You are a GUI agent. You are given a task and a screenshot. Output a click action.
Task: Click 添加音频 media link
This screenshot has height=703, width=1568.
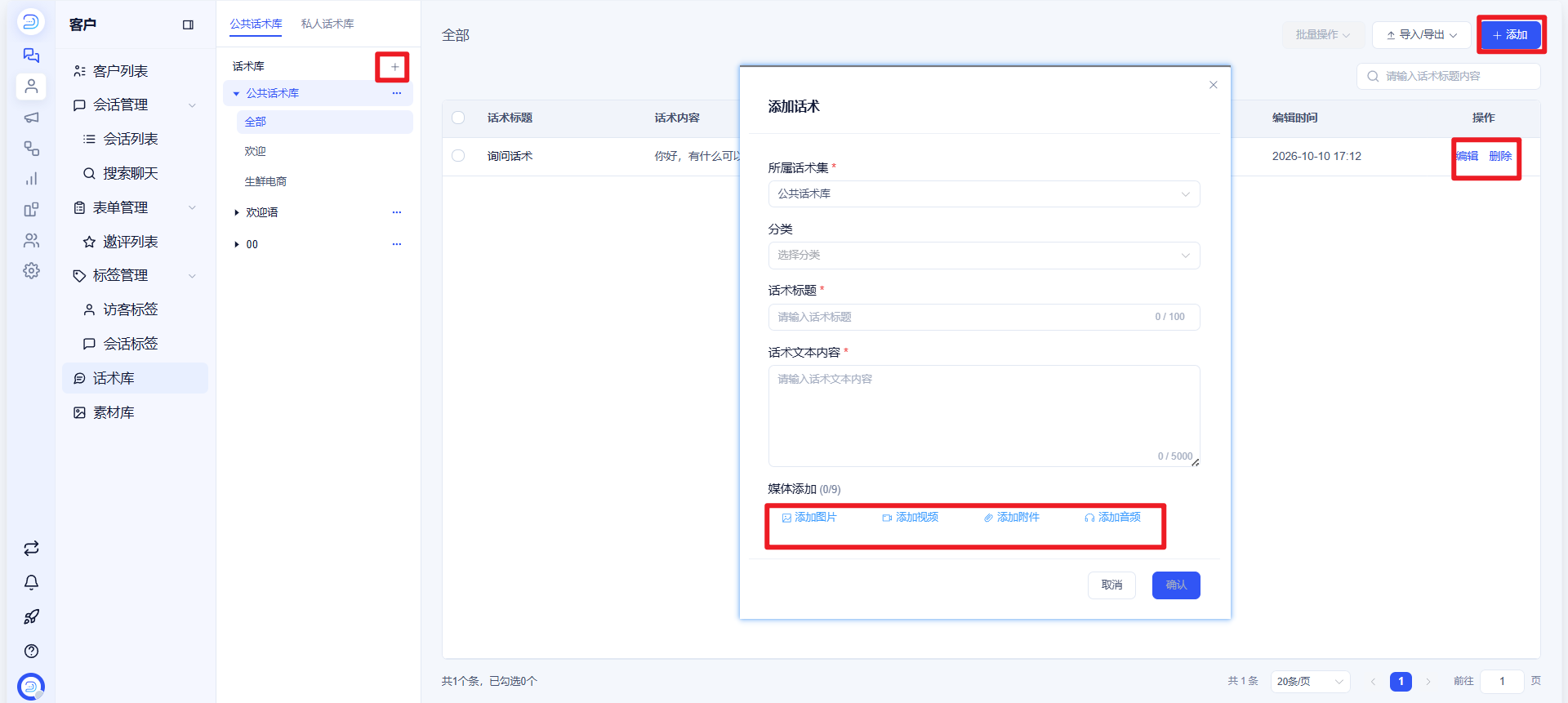coord(1113,518)
